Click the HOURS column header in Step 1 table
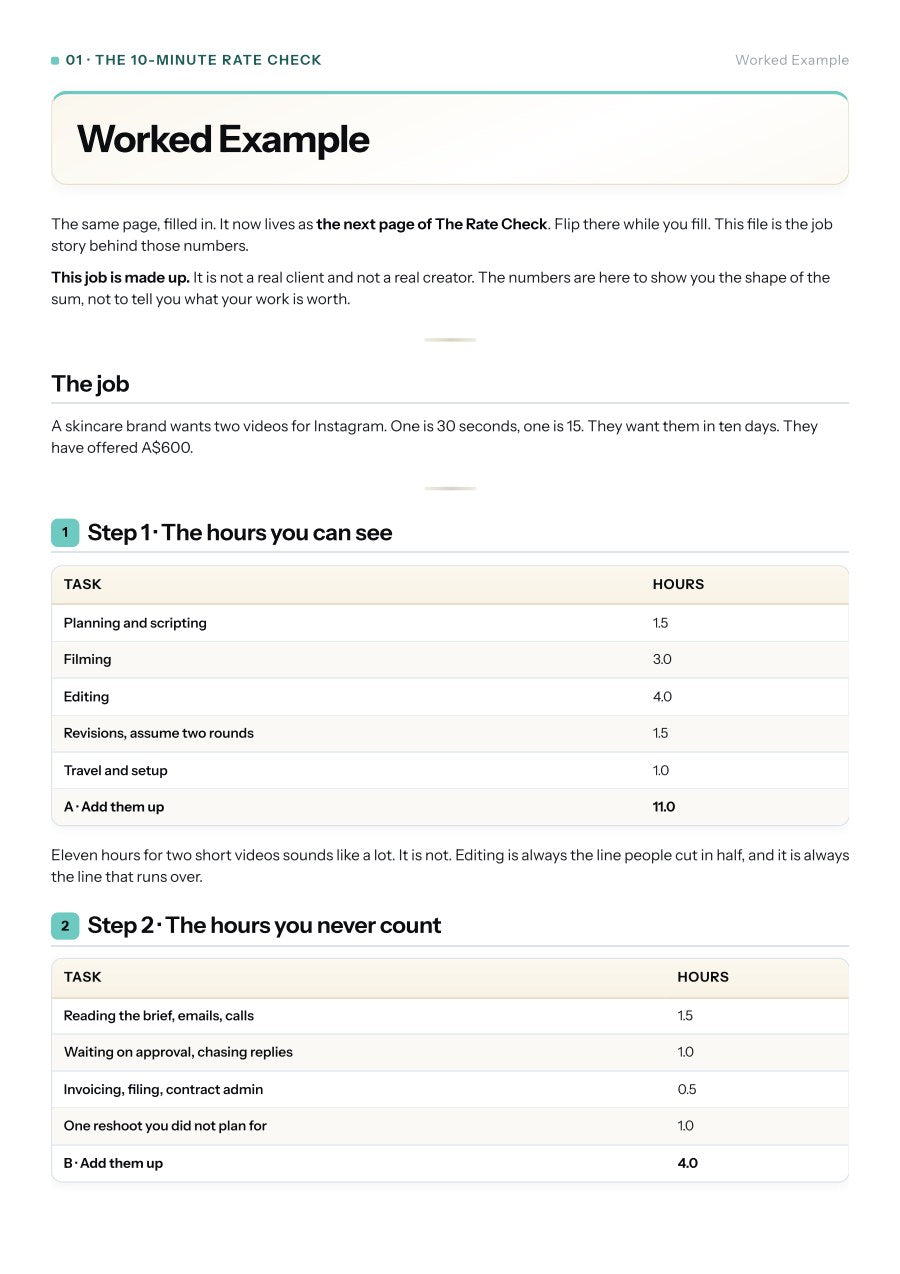The image size is (900, 1274). [679, 584]
